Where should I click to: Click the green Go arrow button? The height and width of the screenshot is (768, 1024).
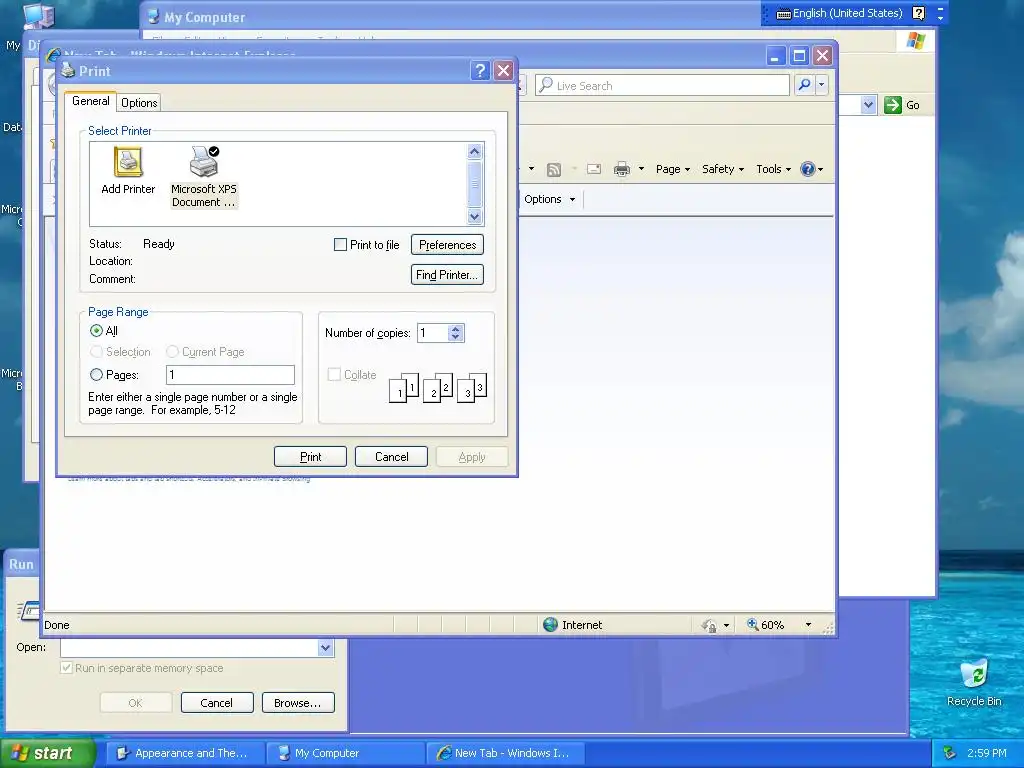click(x=893, y=104)
